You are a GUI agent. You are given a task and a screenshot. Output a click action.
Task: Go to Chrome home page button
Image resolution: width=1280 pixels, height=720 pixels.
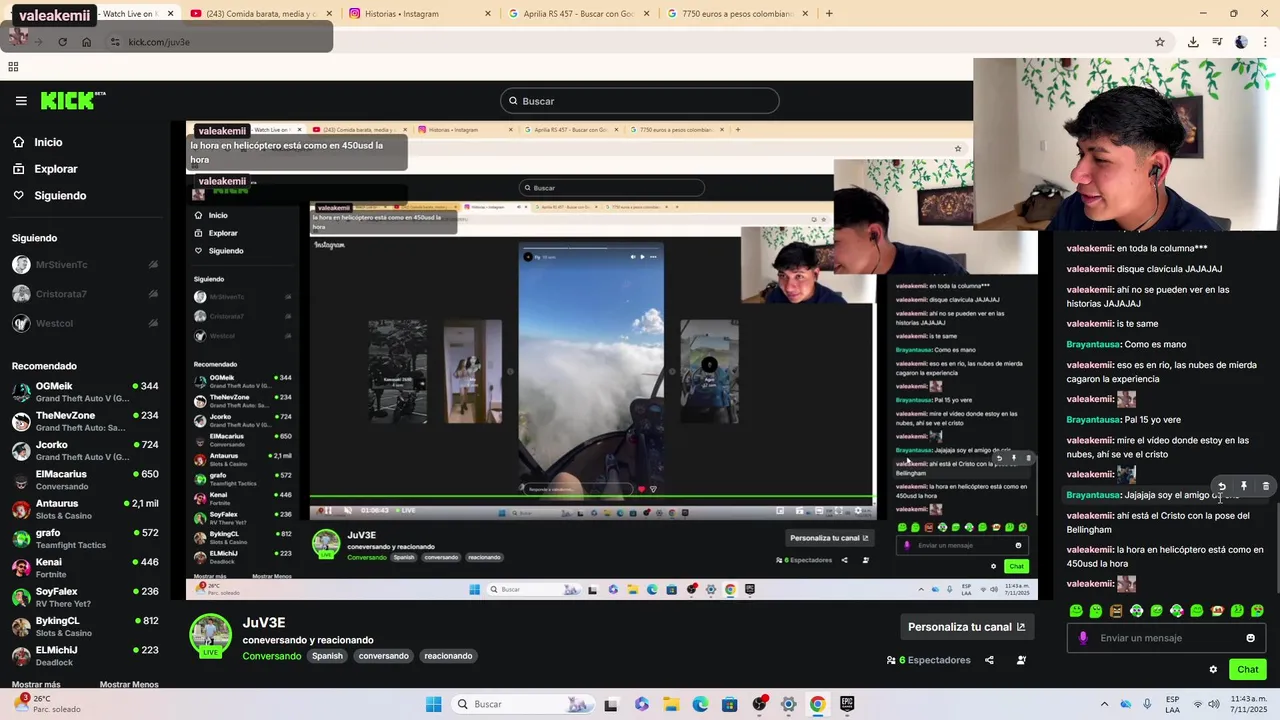pos(86,42)
